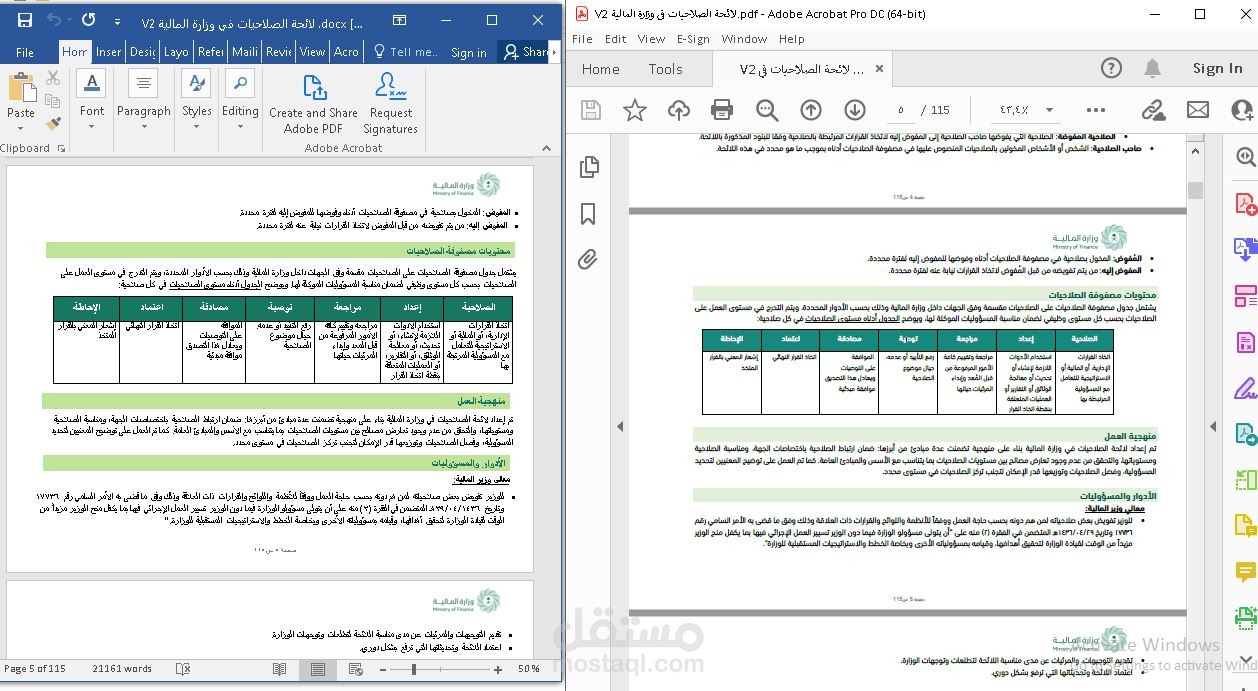Click the page number field in Acrobat

[901, 110]
